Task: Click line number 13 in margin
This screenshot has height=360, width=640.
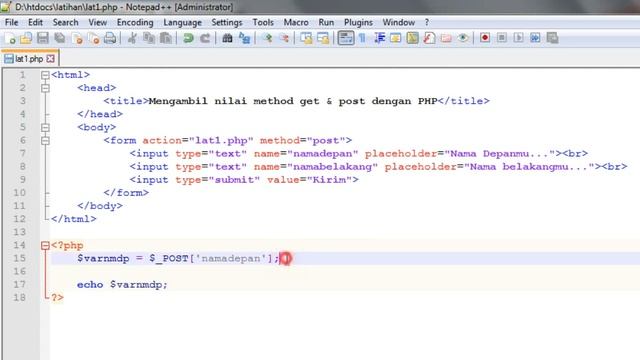Action: tap(19, 232)
